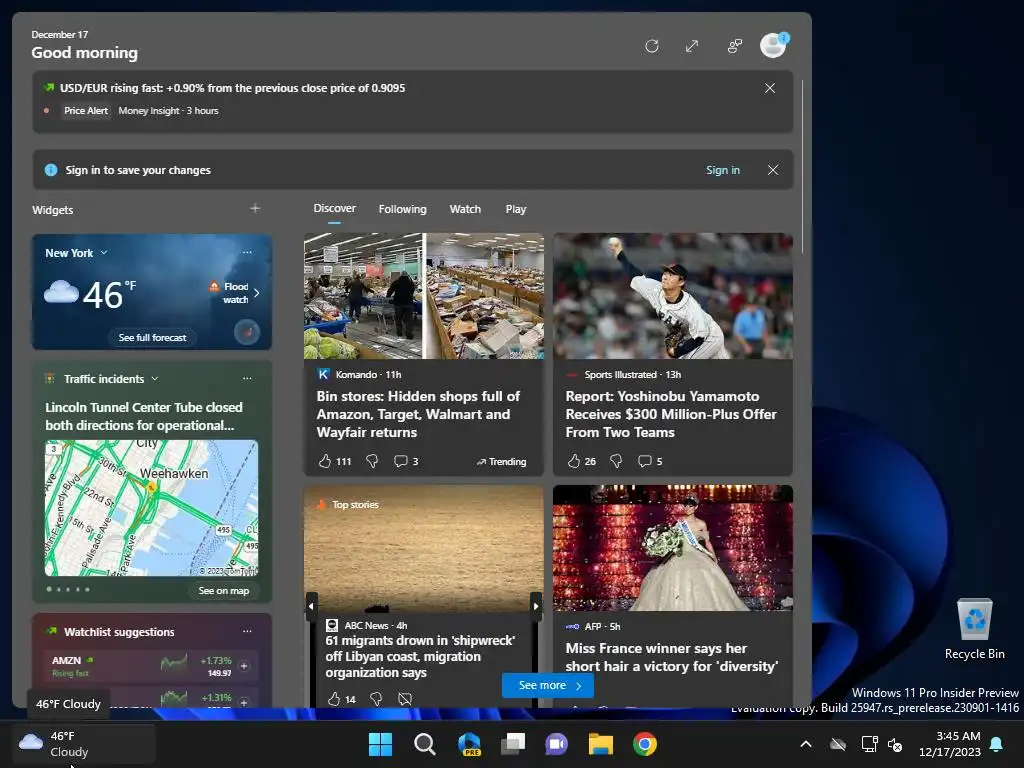Open comments on Yamamoto article
1024x768 pixels.
point(650,461)
